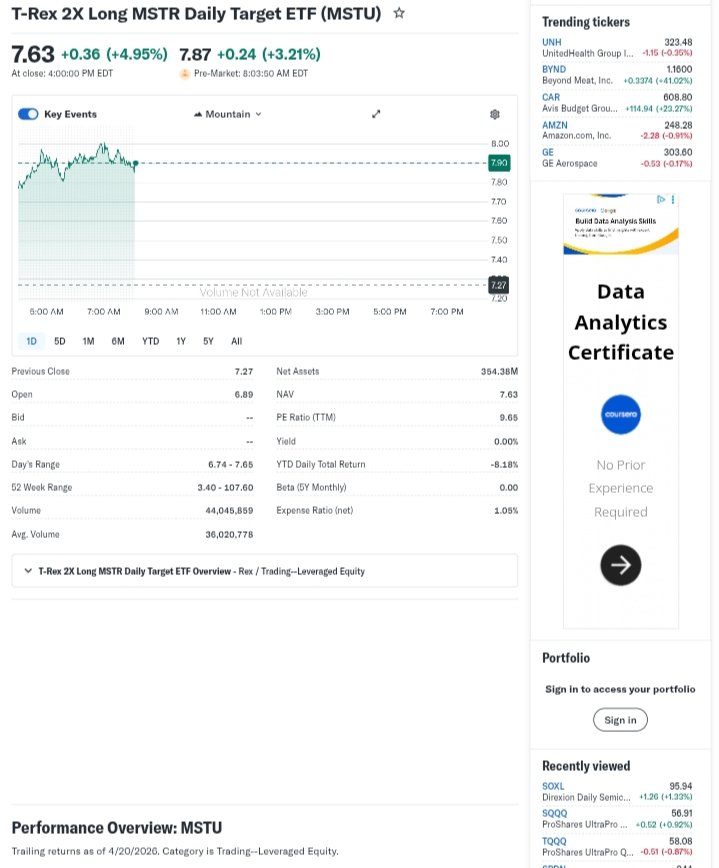The image size is (719, 868).
Task: Select the 1Y chart range tab
Action: pos(181,341)
